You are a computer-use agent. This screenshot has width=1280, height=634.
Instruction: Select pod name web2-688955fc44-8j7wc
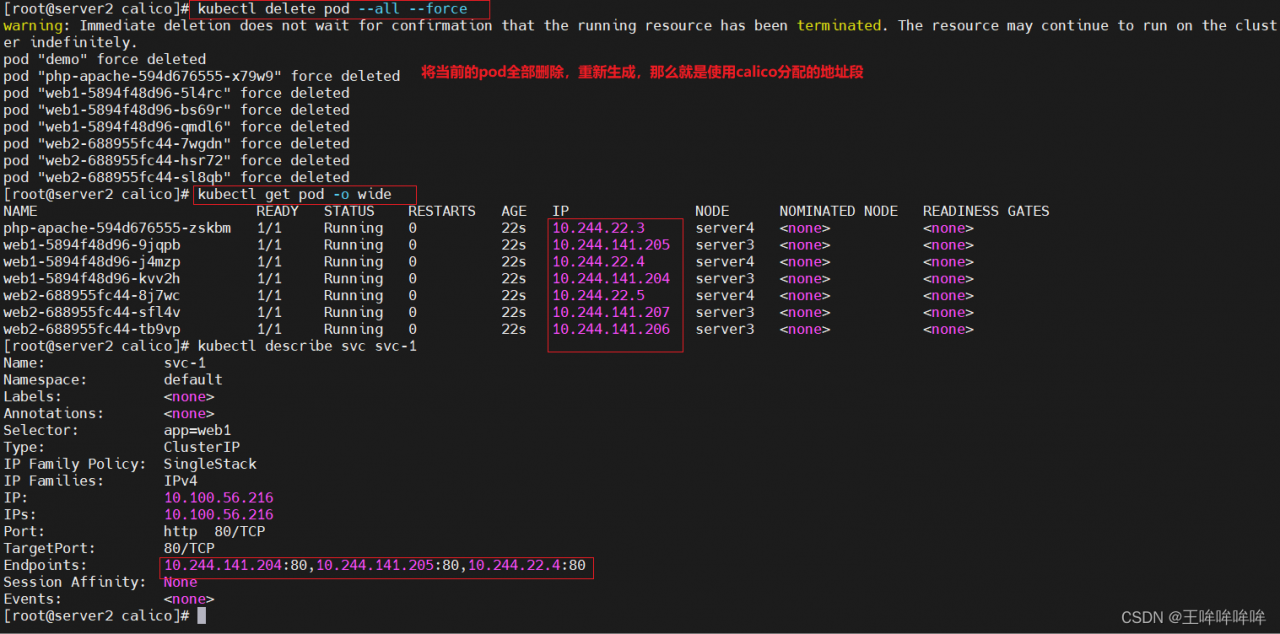point(92,295)
